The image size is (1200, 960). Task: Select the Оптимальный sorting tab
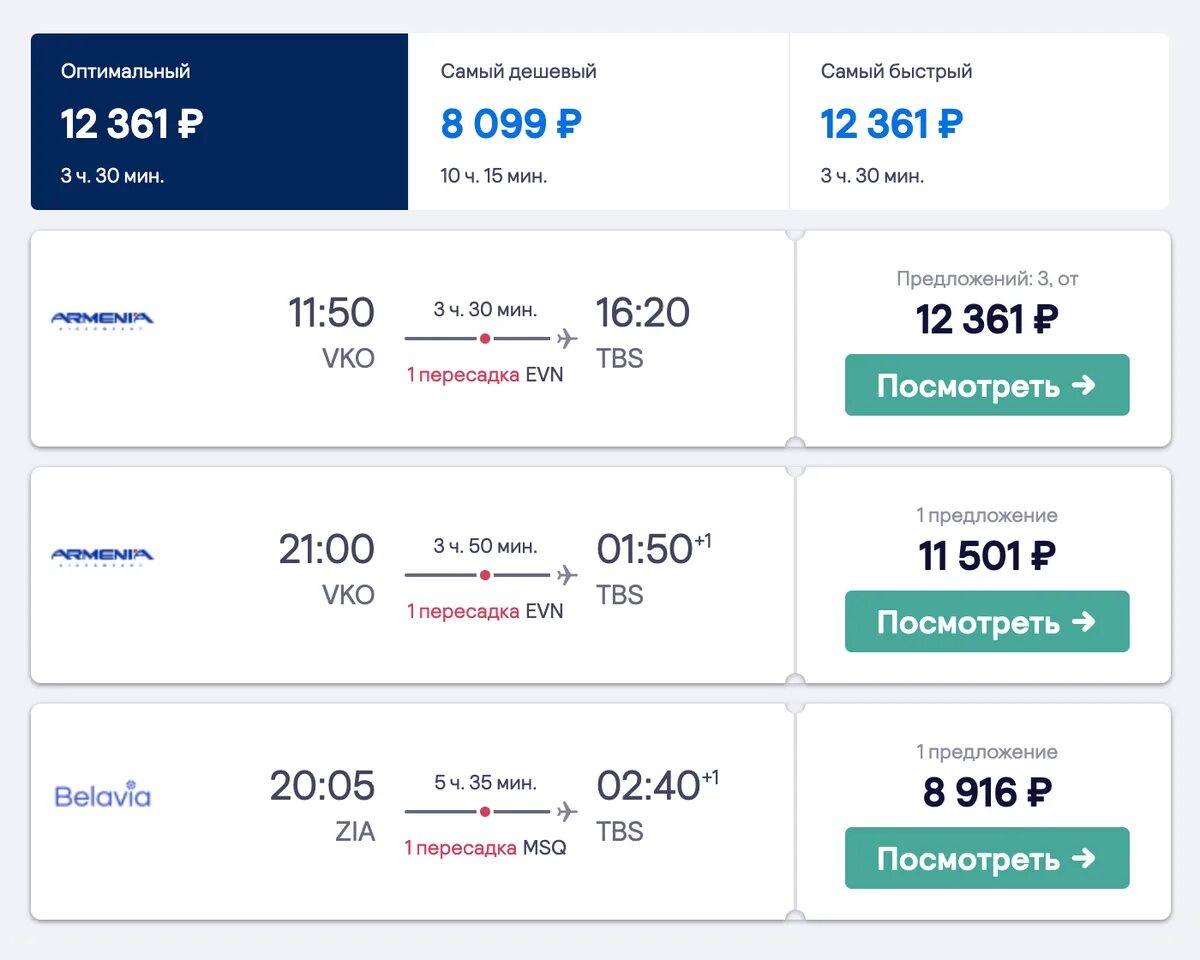[219, 122]
